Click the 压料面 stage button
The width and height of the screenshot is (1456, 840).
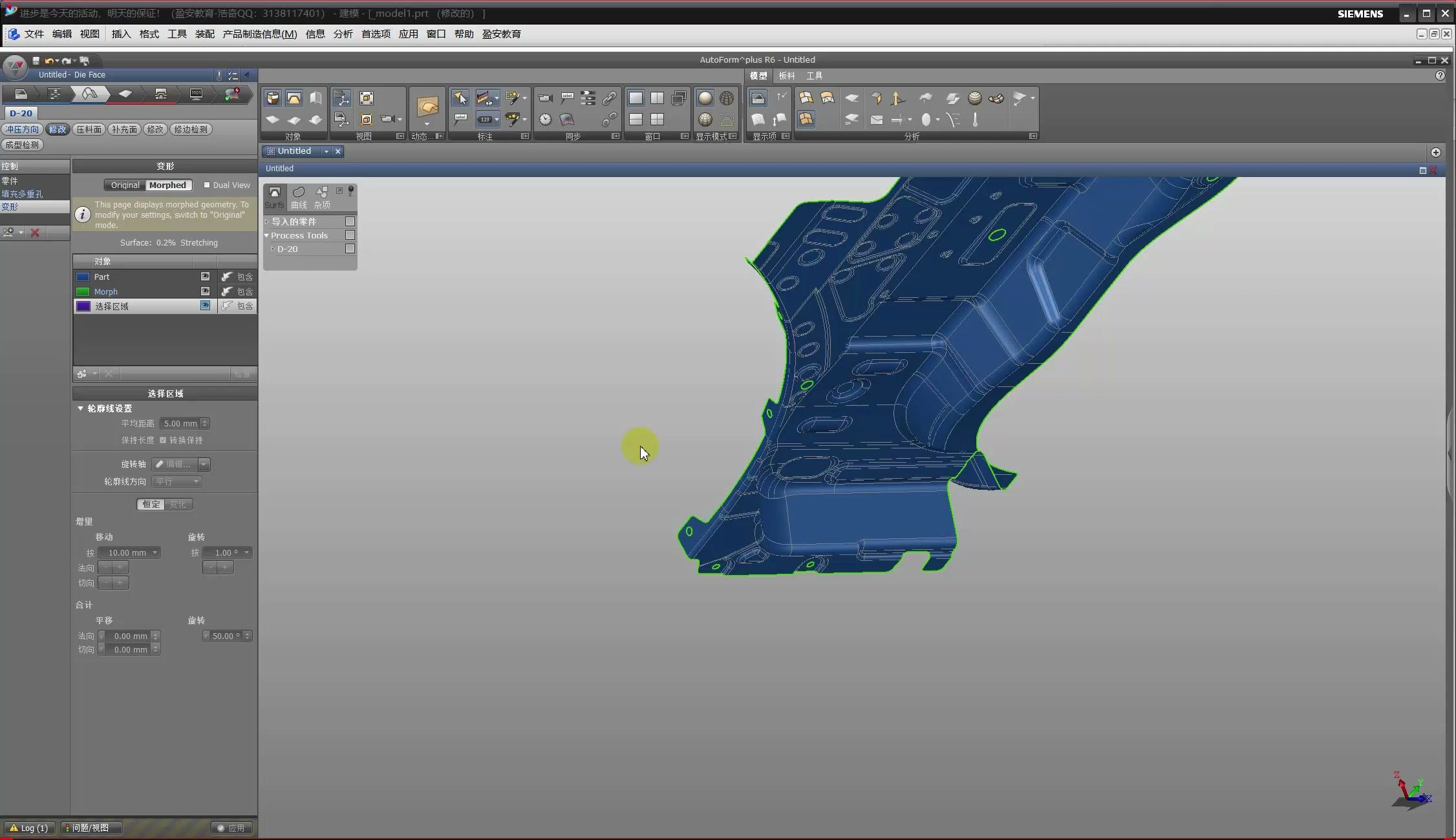(x=89, y=129)
